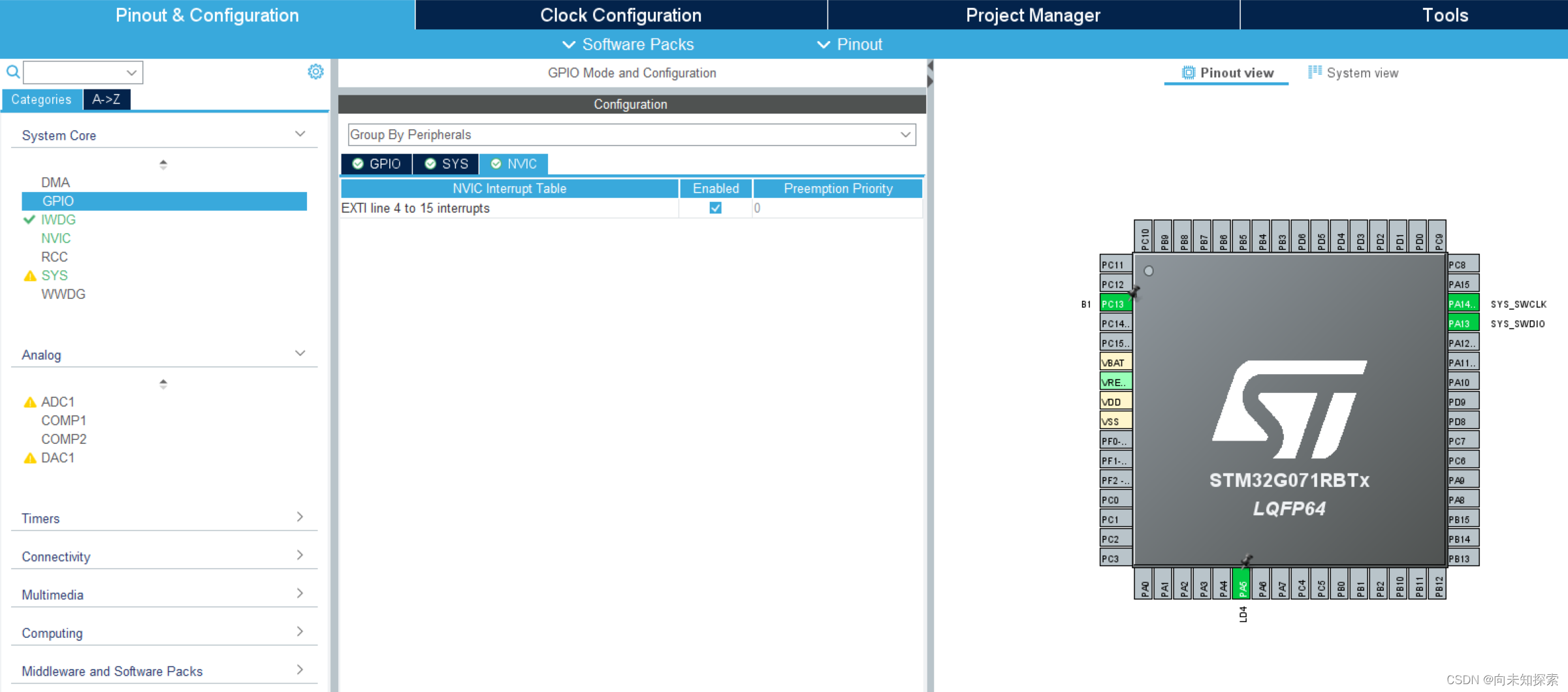Open the Pinout menu
1568x692 pixels.
click(850, 44)
